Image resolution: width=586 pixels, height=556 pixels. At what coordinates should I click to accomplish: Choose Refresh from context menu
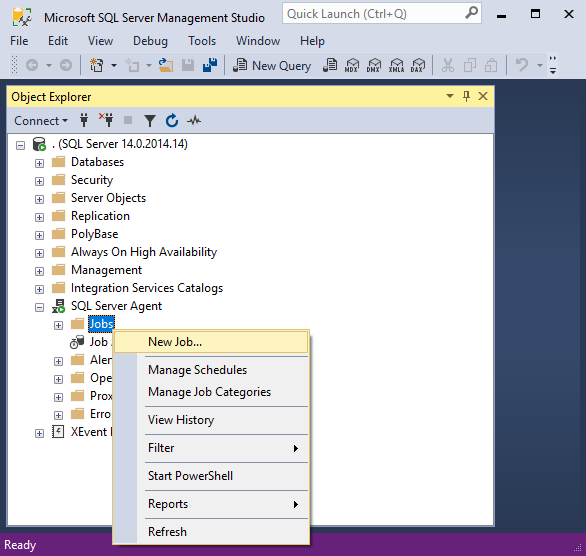point(211,532)
